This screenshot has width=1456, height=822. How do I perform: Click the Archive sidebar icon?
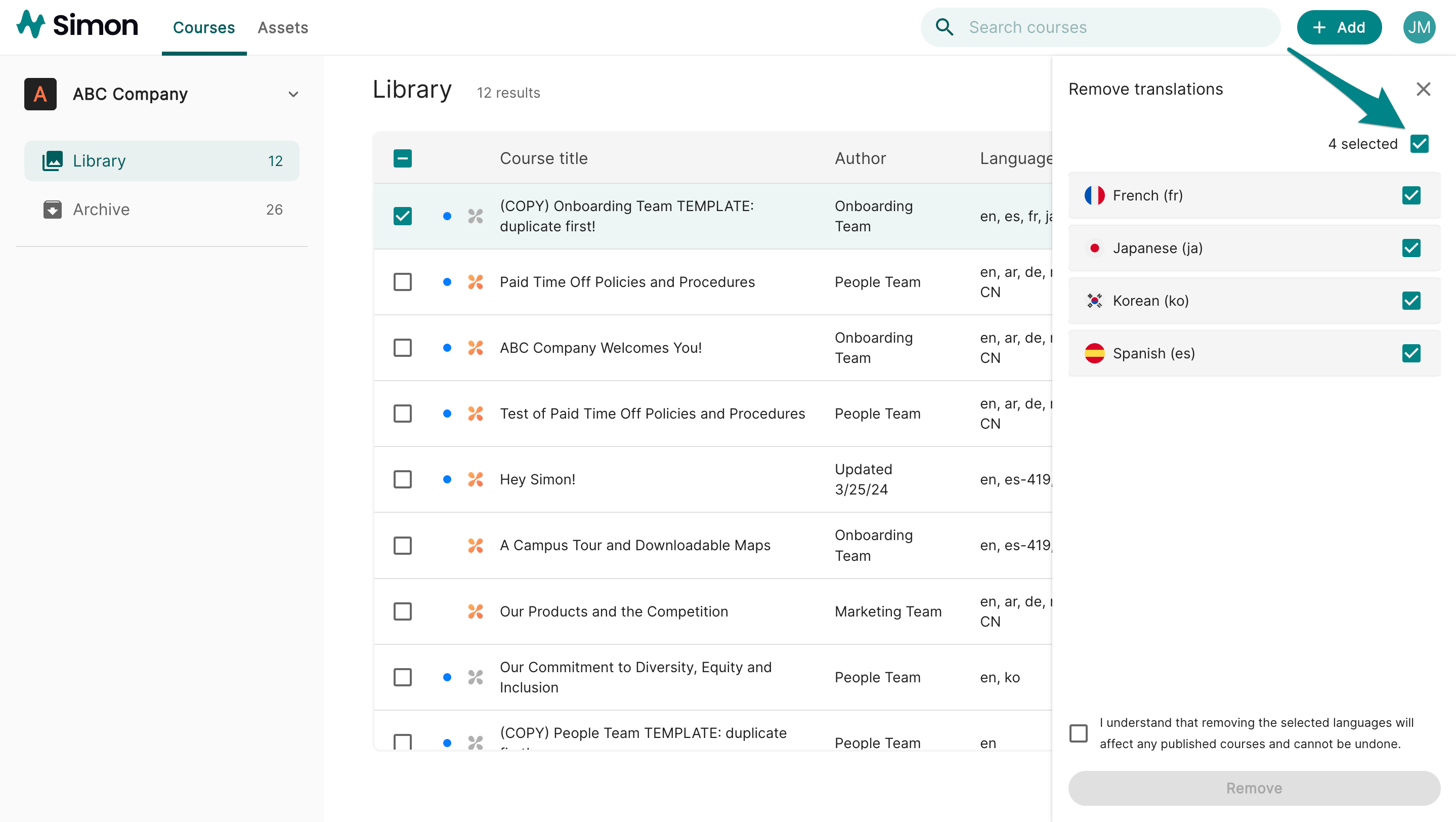[52, 209]
